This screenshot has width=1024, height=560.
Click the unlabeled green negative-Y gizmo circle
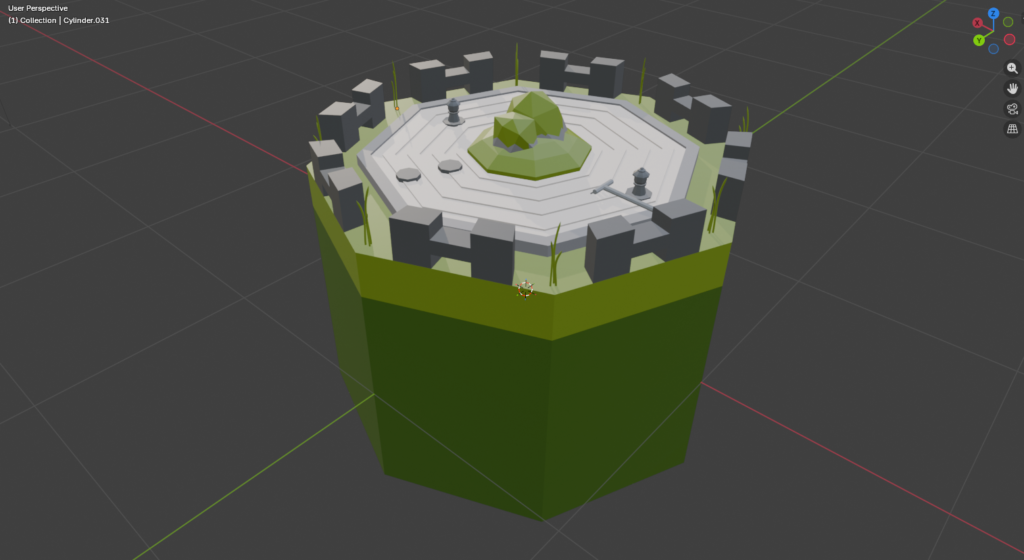pos(1007,22)
